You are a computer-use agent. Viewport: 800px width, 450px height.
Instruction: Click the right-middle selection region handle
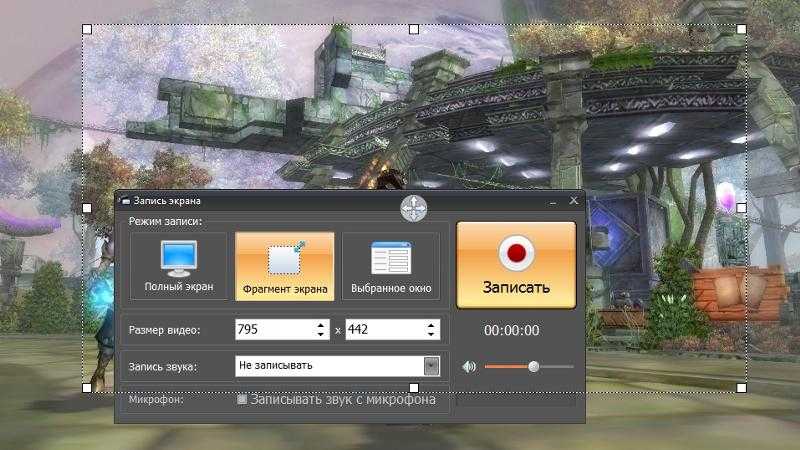pyautogui.click(x=741, y=208)
